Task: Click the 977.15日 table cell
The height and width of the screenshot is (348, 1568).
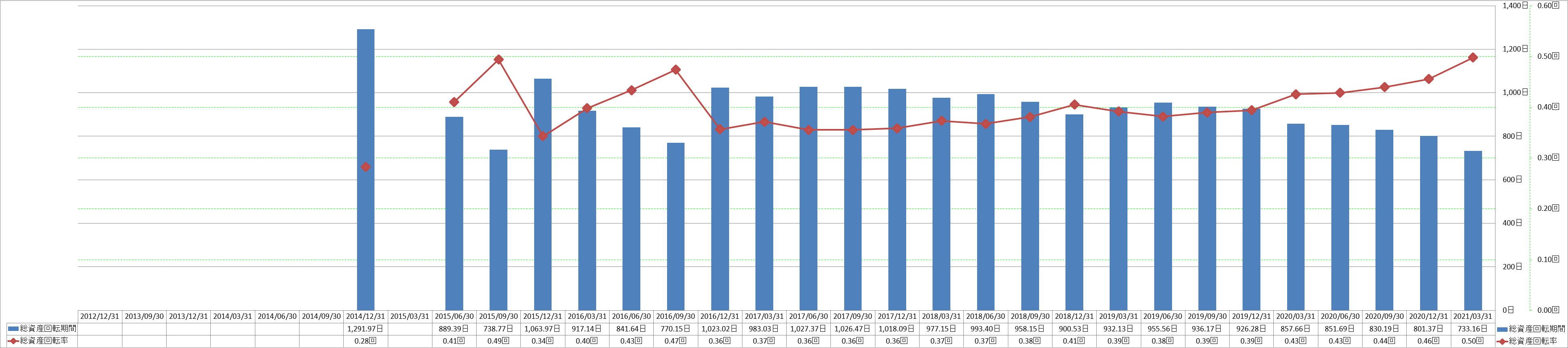Action: (x=941, y=329)
